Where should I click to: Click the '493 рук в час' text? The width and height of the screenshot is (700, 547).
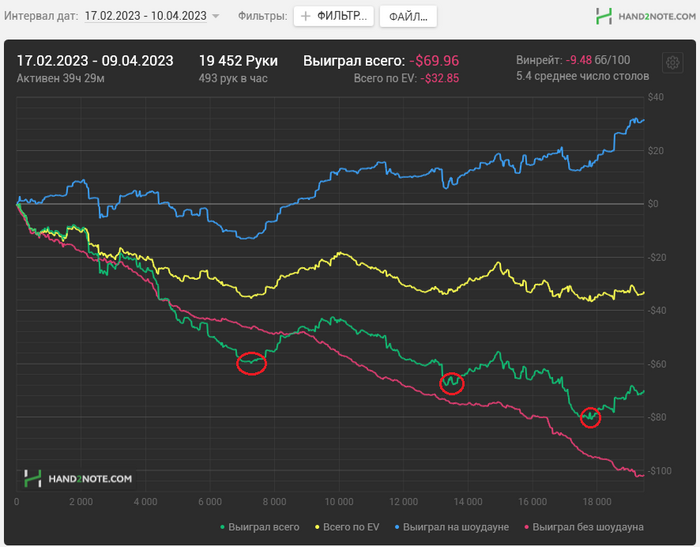pyautogui.click(x=233, y=78)
